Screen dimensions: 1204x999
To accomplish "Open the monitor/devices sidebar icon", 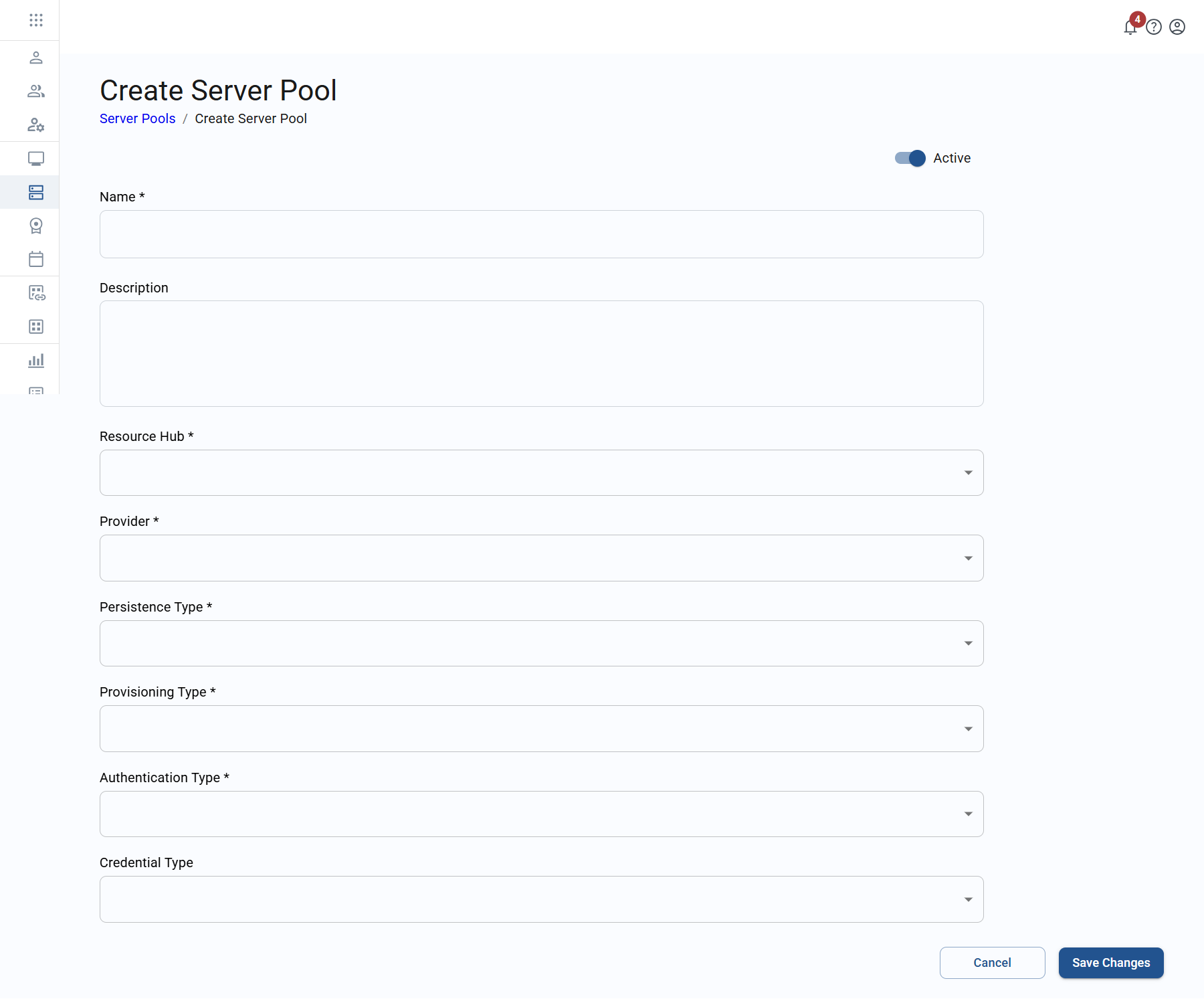I will pos(36,159).
